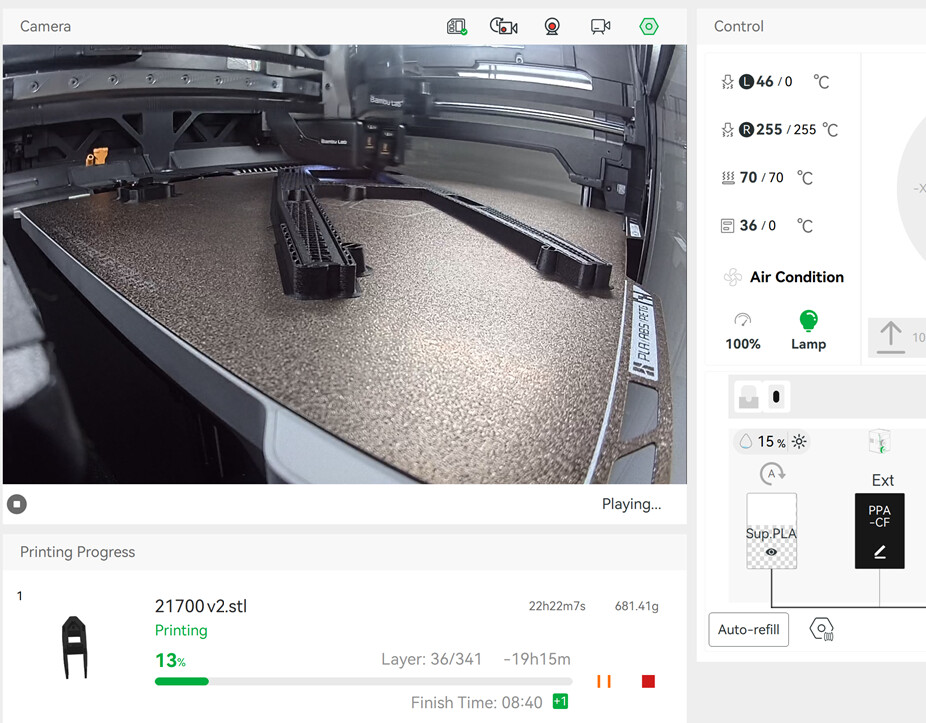
Task: Open the Air Condition fan control
Action: [784, 277]
